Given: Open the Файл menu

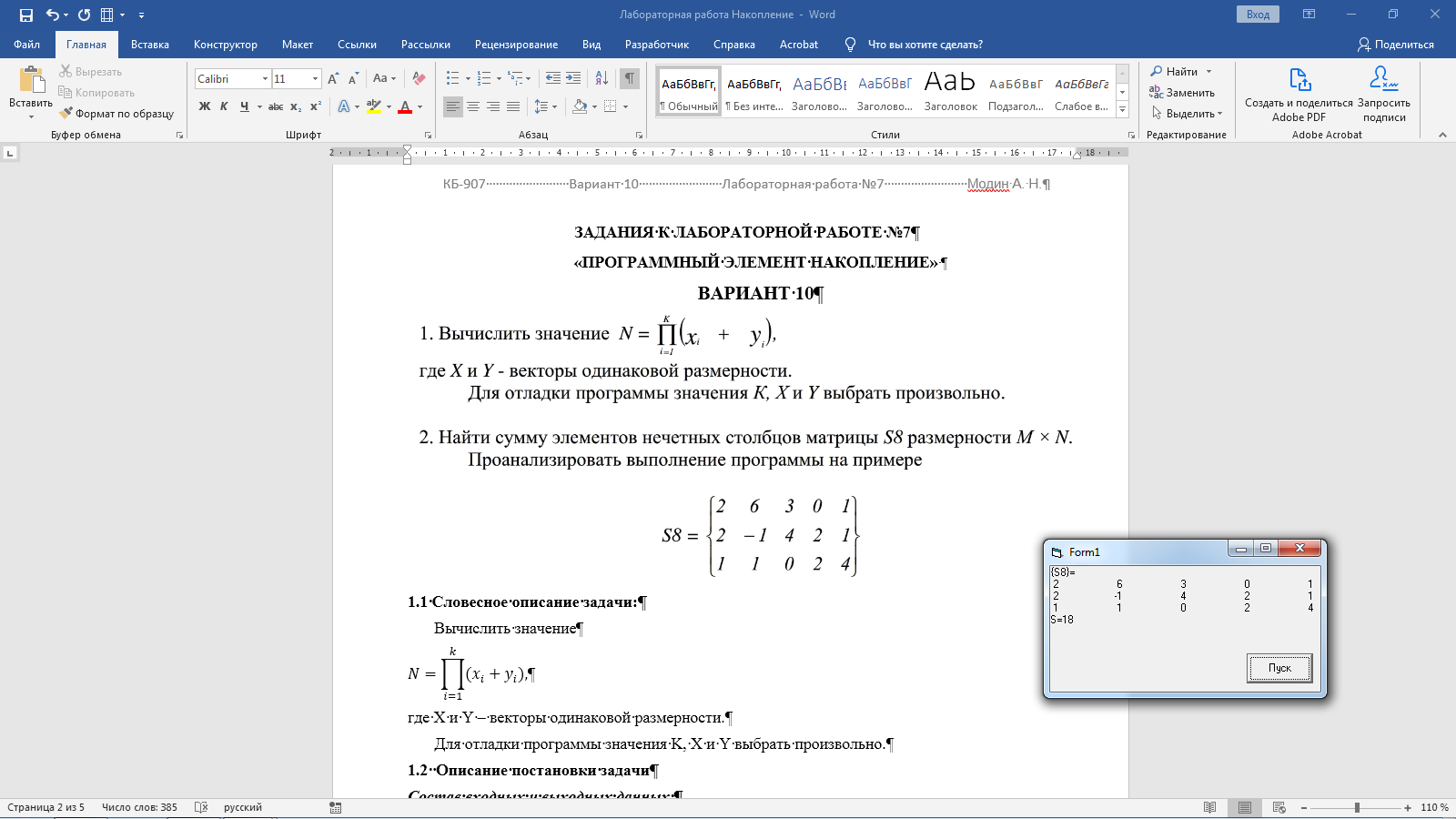Looking at the screenshot, I should coord(26,44).
